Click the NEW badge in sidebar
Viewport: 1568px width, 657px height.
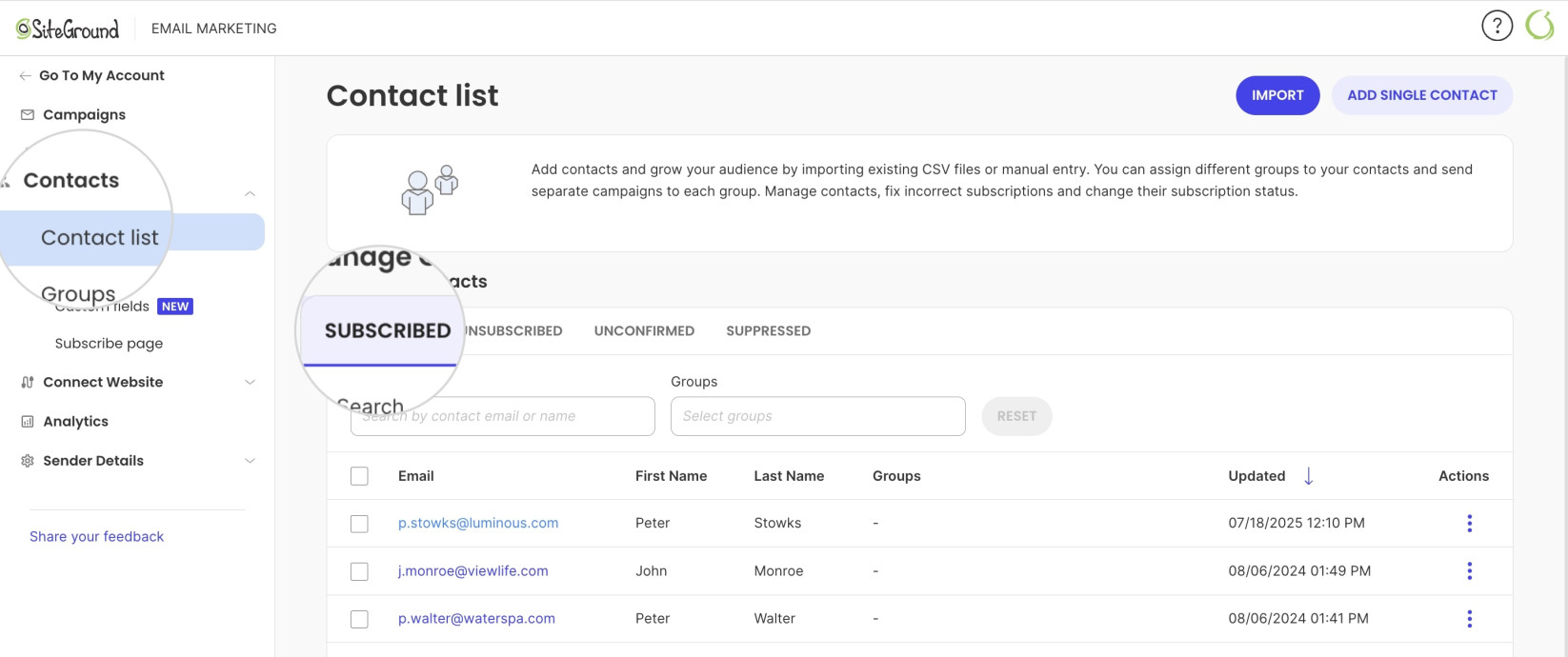(175, 306)
